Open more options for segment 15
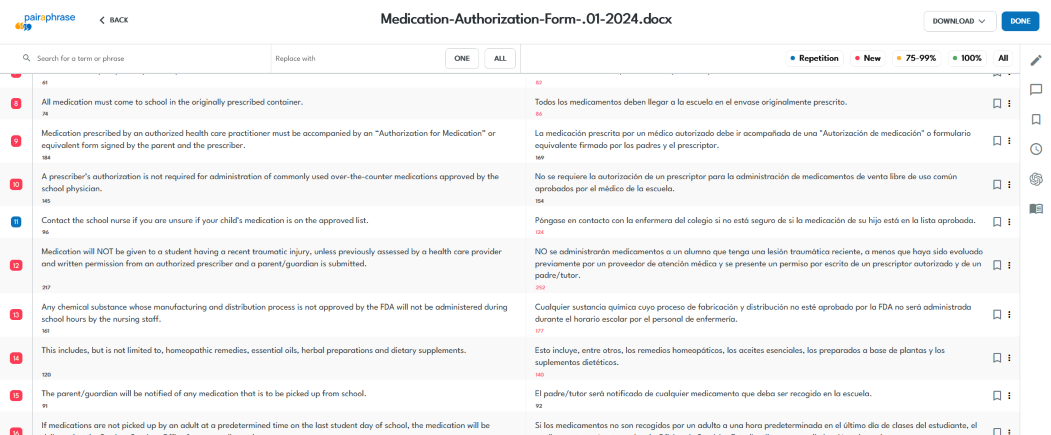The height and width of the screenshot is (435, 1051). [1009, 395]
